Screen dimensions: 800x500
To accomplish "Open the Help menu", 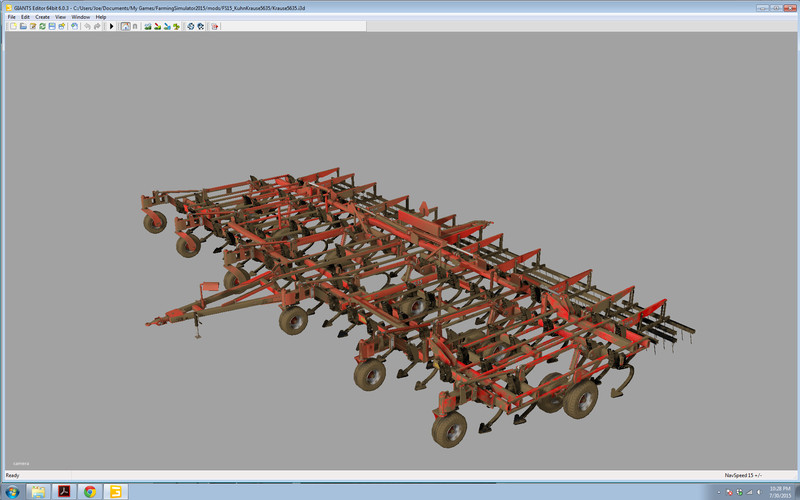I will pyautogui.click(x=101, y=17).
